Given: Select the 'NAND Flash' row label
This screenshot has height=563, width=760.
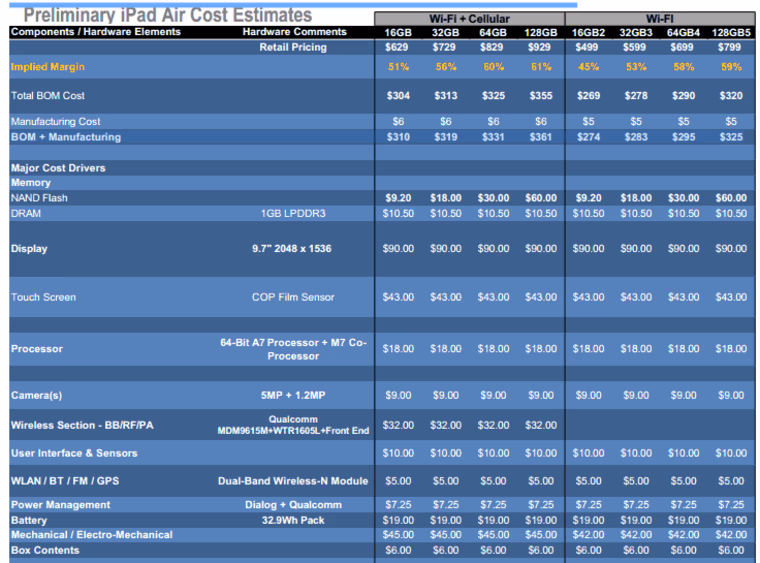Looking at the screenshot, I should click(39, 198).
